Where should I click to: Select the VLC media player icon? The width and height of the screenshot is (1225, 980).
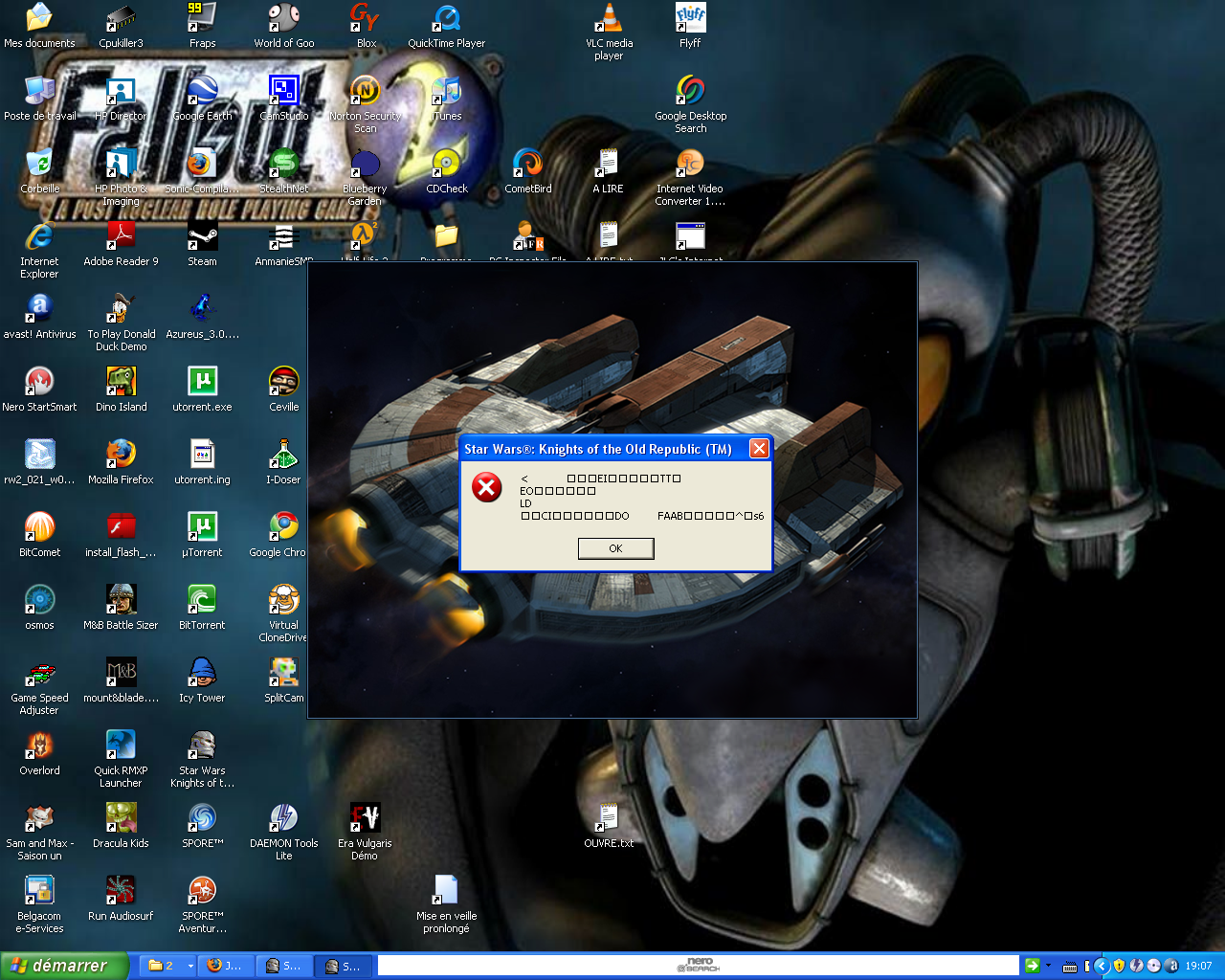[x=609, y=32]
